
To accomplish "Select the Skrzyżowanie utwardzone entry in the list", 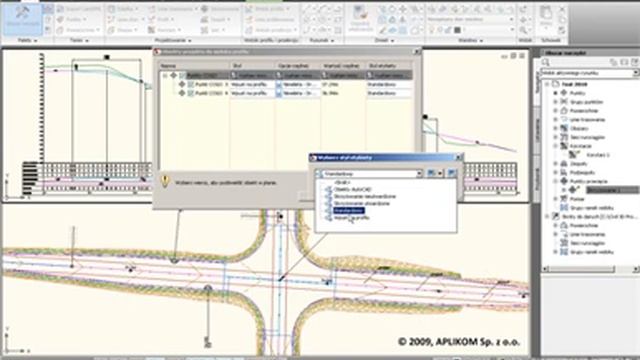I will coord(362,203).
